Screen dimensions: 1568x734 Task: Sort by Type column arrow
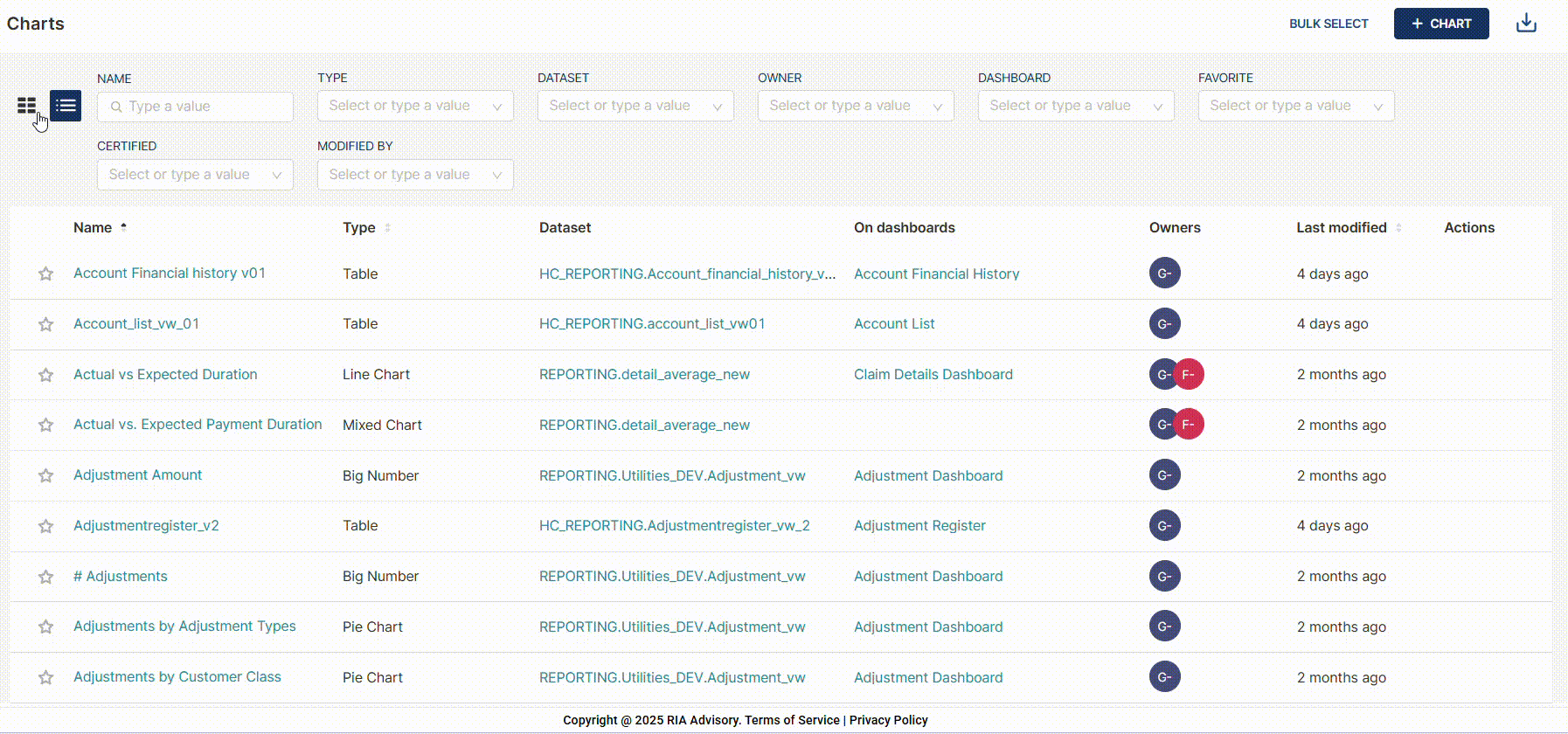387,228
